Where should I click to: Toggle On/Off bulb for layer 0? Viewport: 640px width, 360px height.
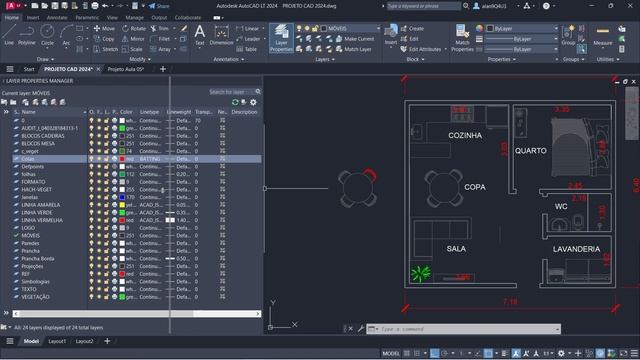click(91, 120)
